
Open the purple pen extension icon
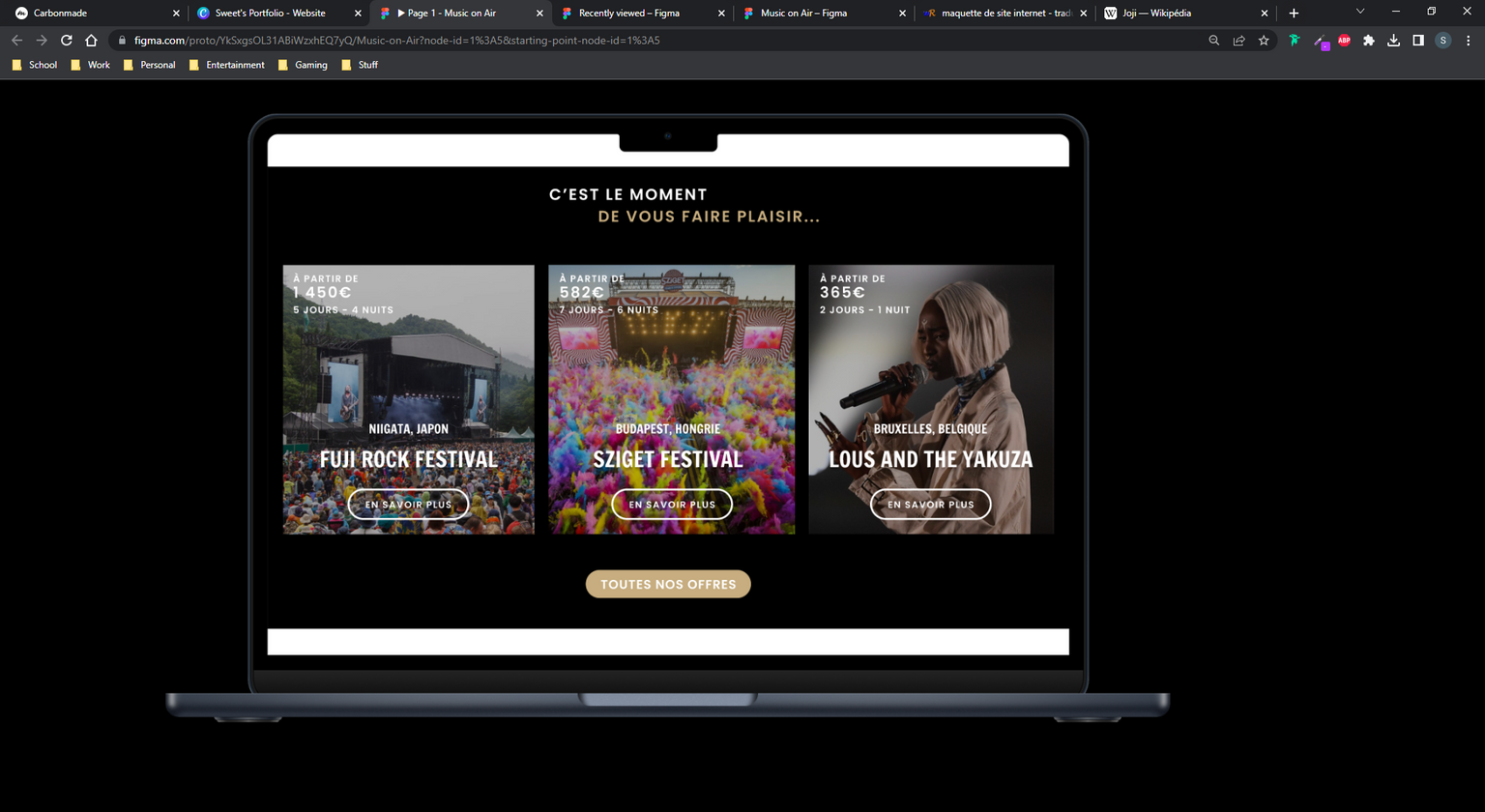tap(1320, 41)
